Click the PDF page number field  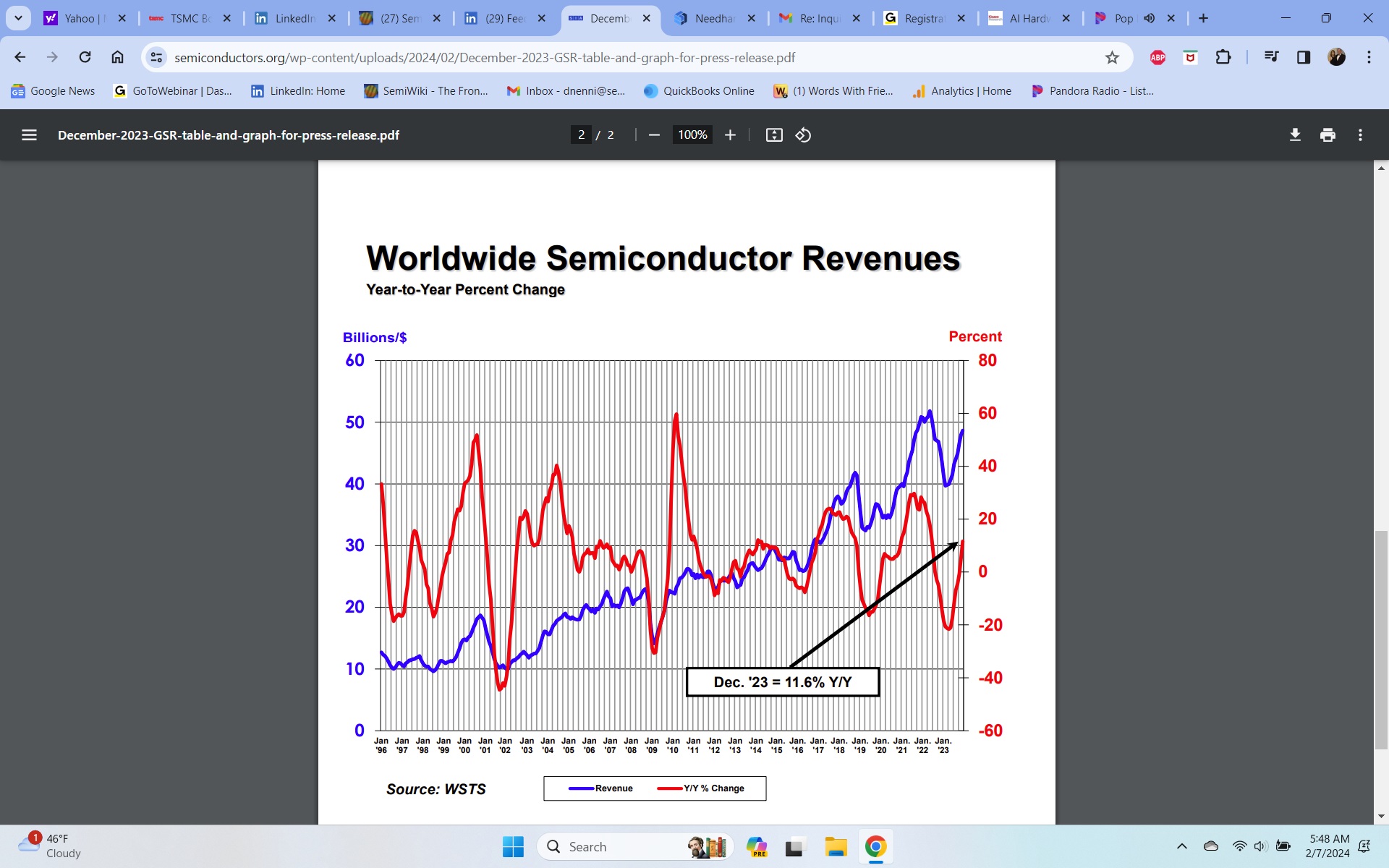[x=581, y=135]
